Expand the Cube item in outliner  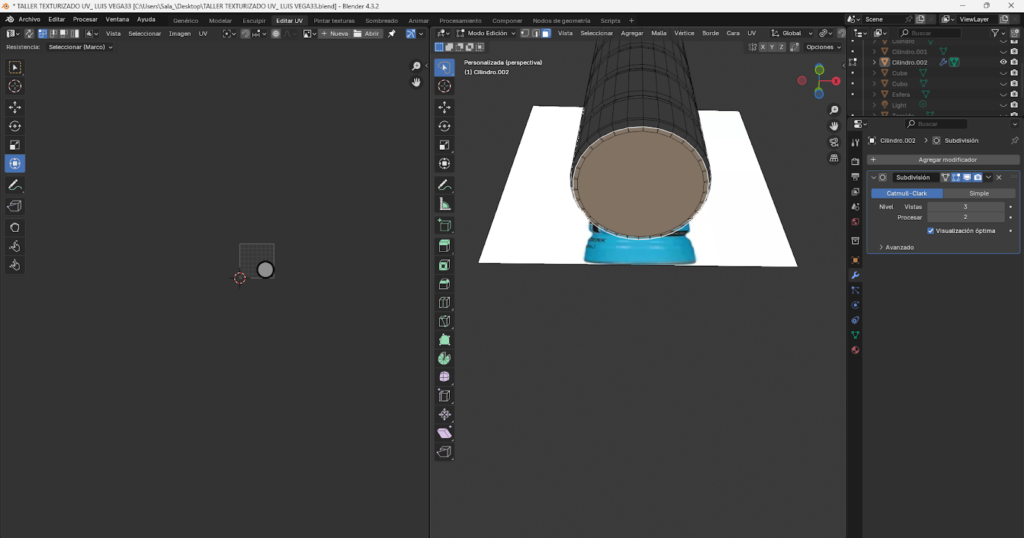click(x=874, y=73)
